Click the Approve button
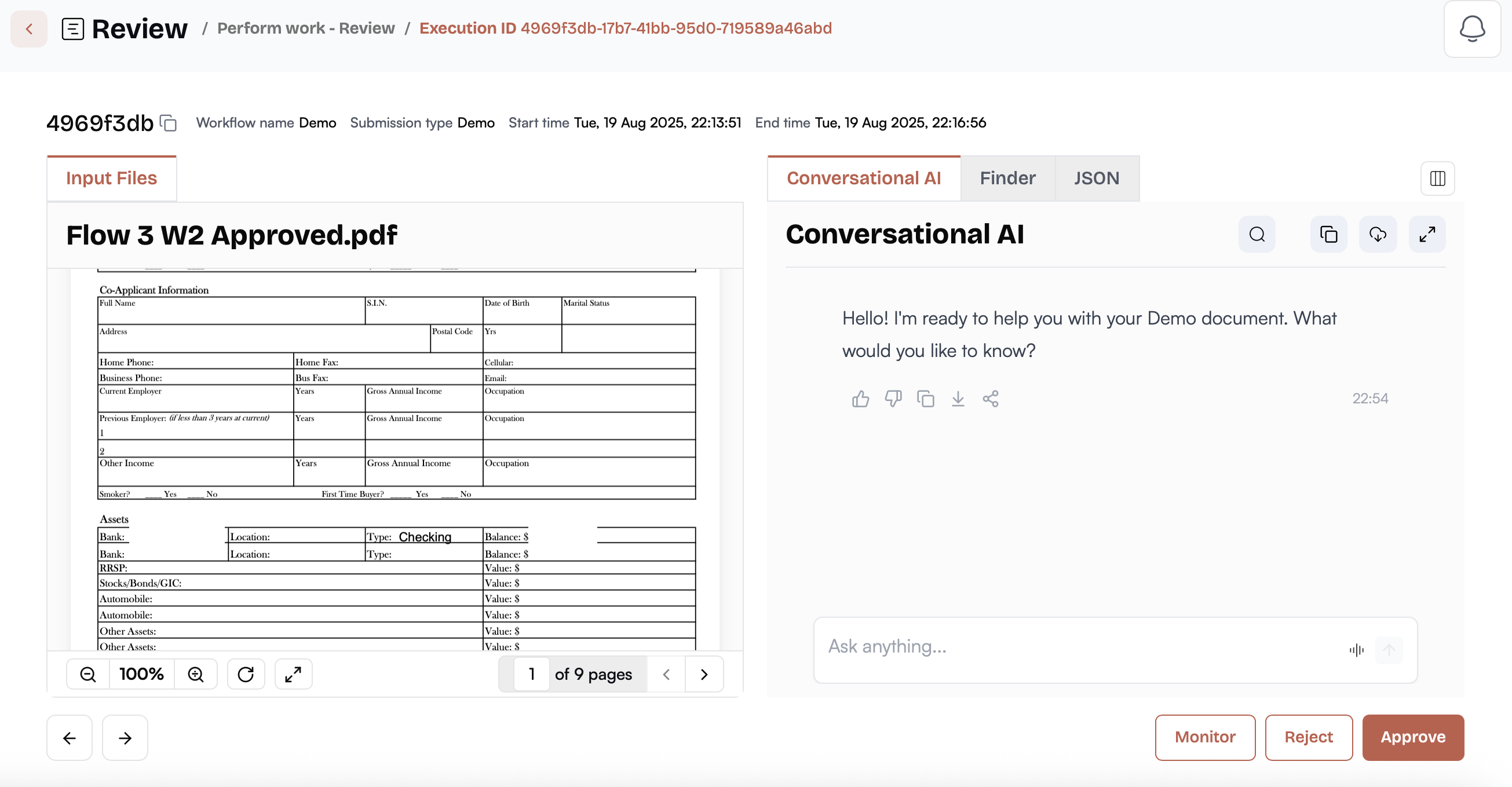The height and width of the screenshot is (787, 1512). pyautogui.click(x=1413, y=737)
